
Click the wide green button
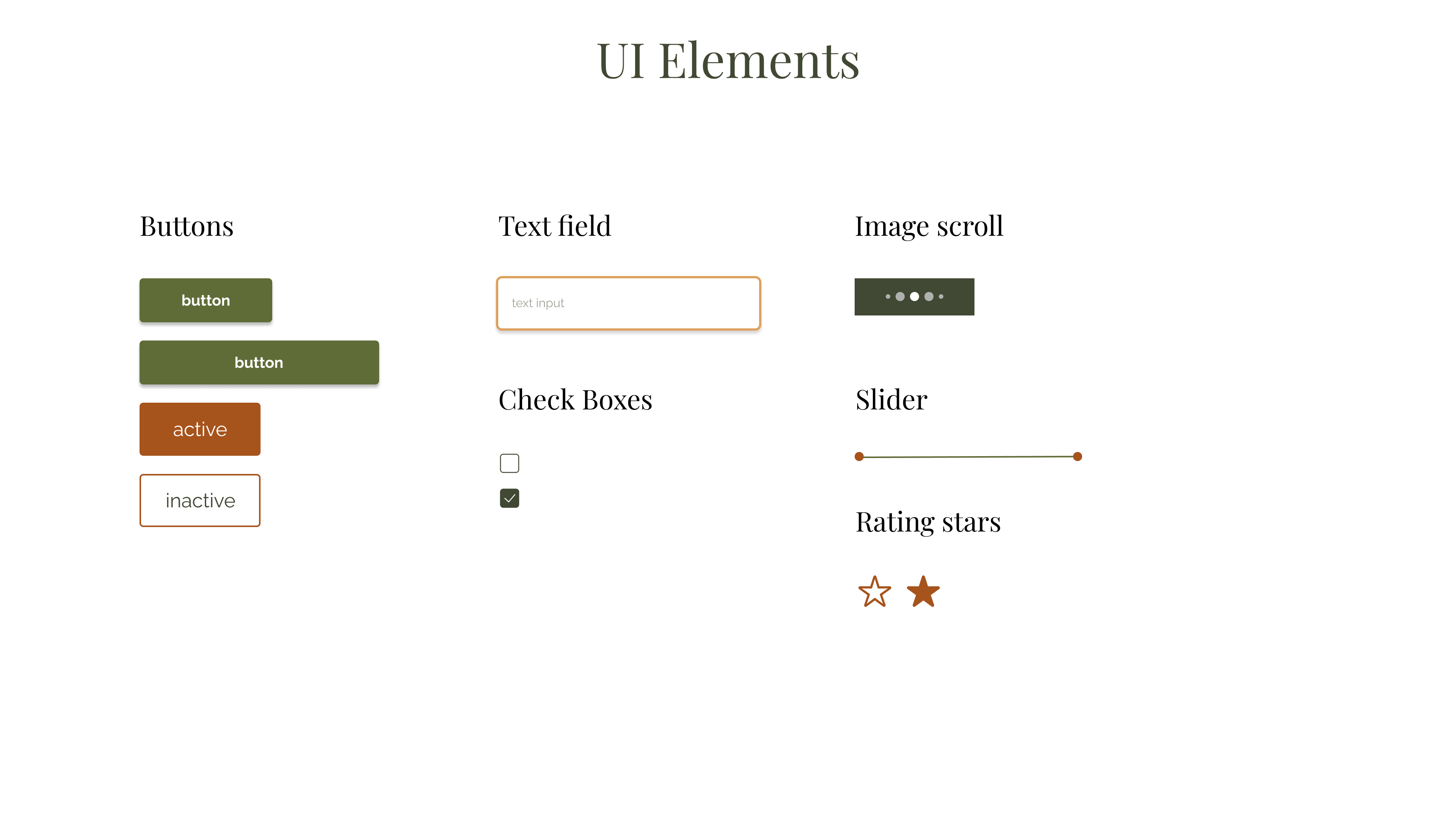(x=259, y=362)
